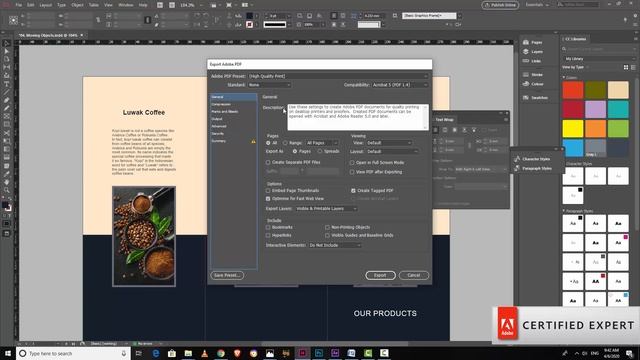Pick the yellow library colour swatch
The height and width of the screenshot is (360, 640).
[573, 129]
